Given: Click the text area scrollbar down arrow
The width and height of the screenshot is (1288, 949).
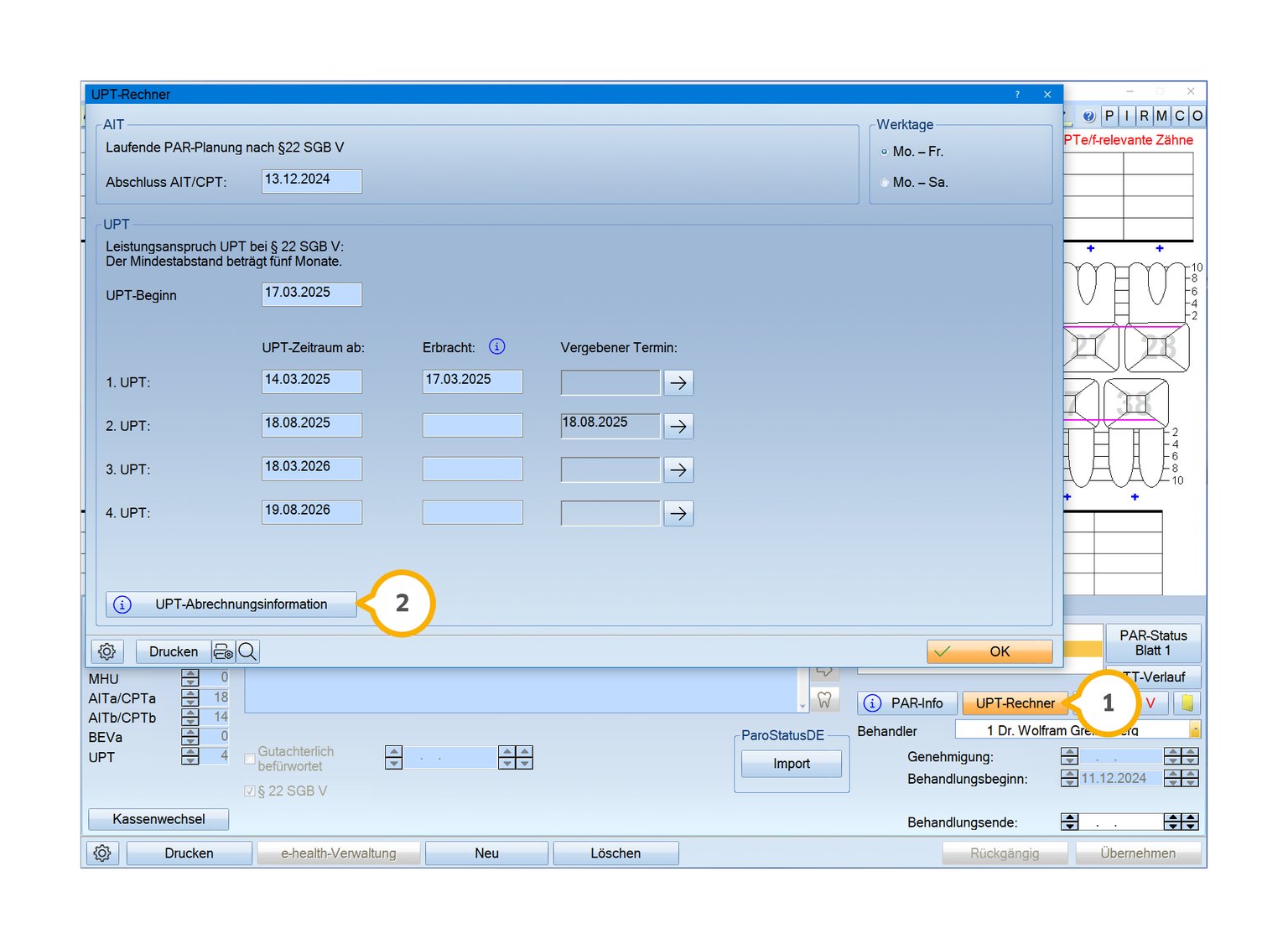Looking at the screenshot, I should (x=802, y=706).
